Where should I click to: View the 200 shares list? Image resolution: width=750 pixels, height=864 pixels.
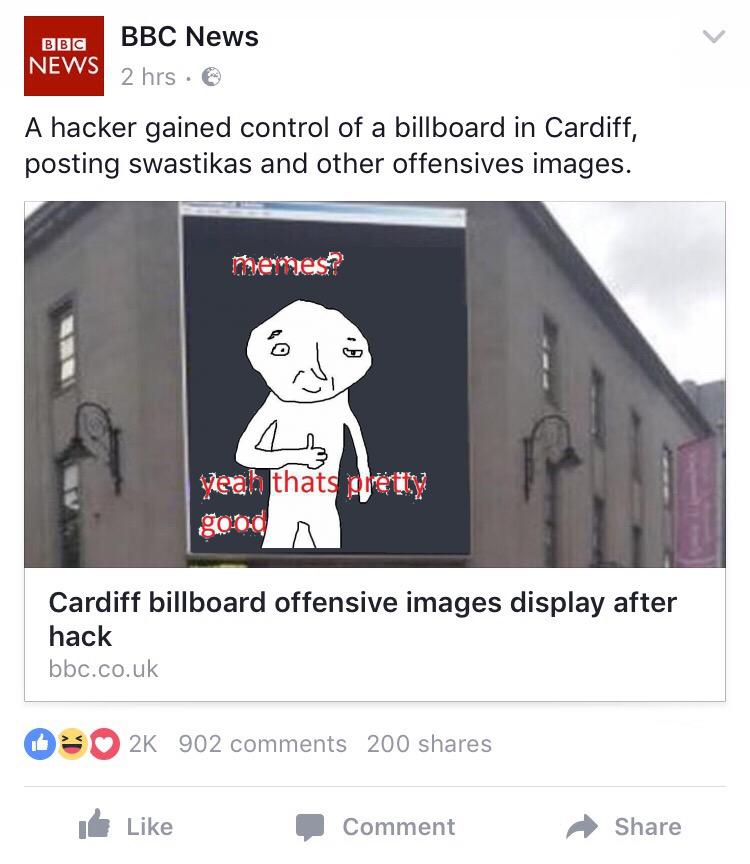coord(429,744)
